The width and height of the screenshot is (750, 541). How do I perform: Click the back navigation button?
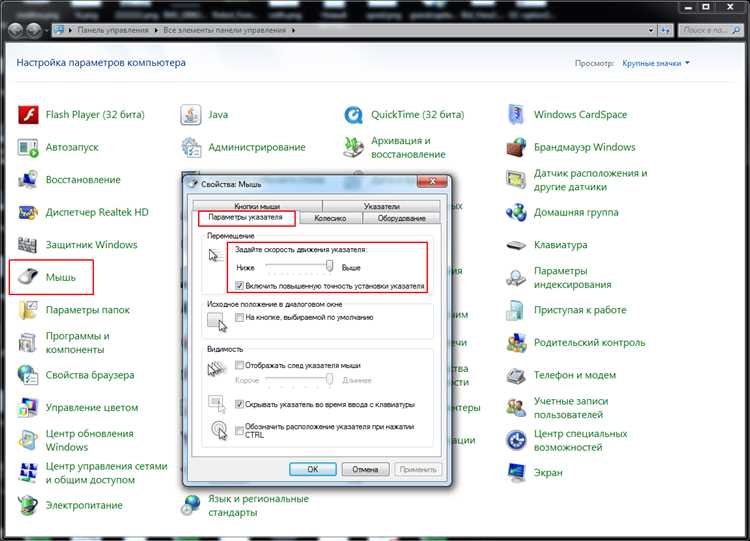[x=16, y=30]
